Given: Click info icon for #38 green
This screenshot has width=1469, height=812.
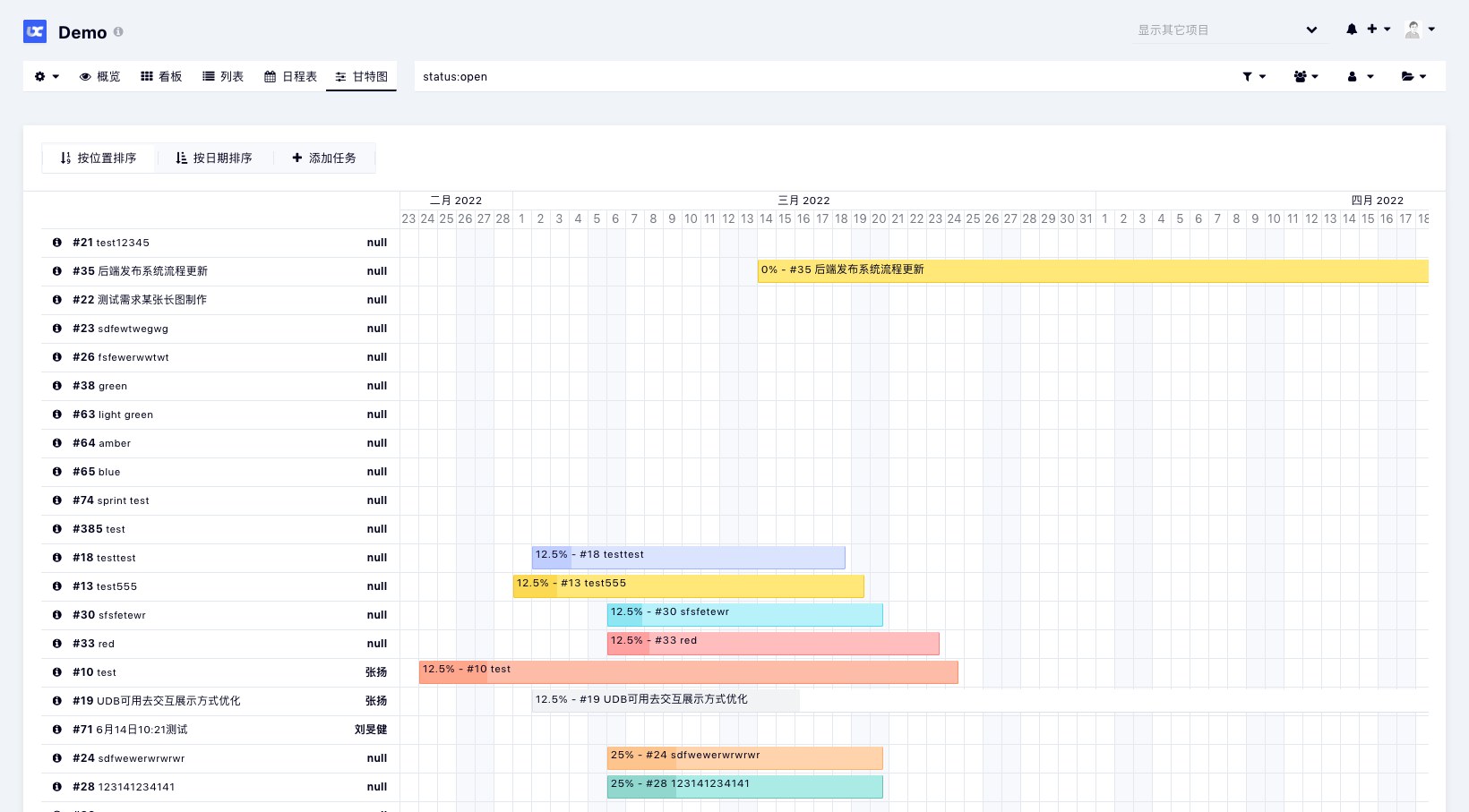Looking at the screenshot, I should [x=56, y=386].
